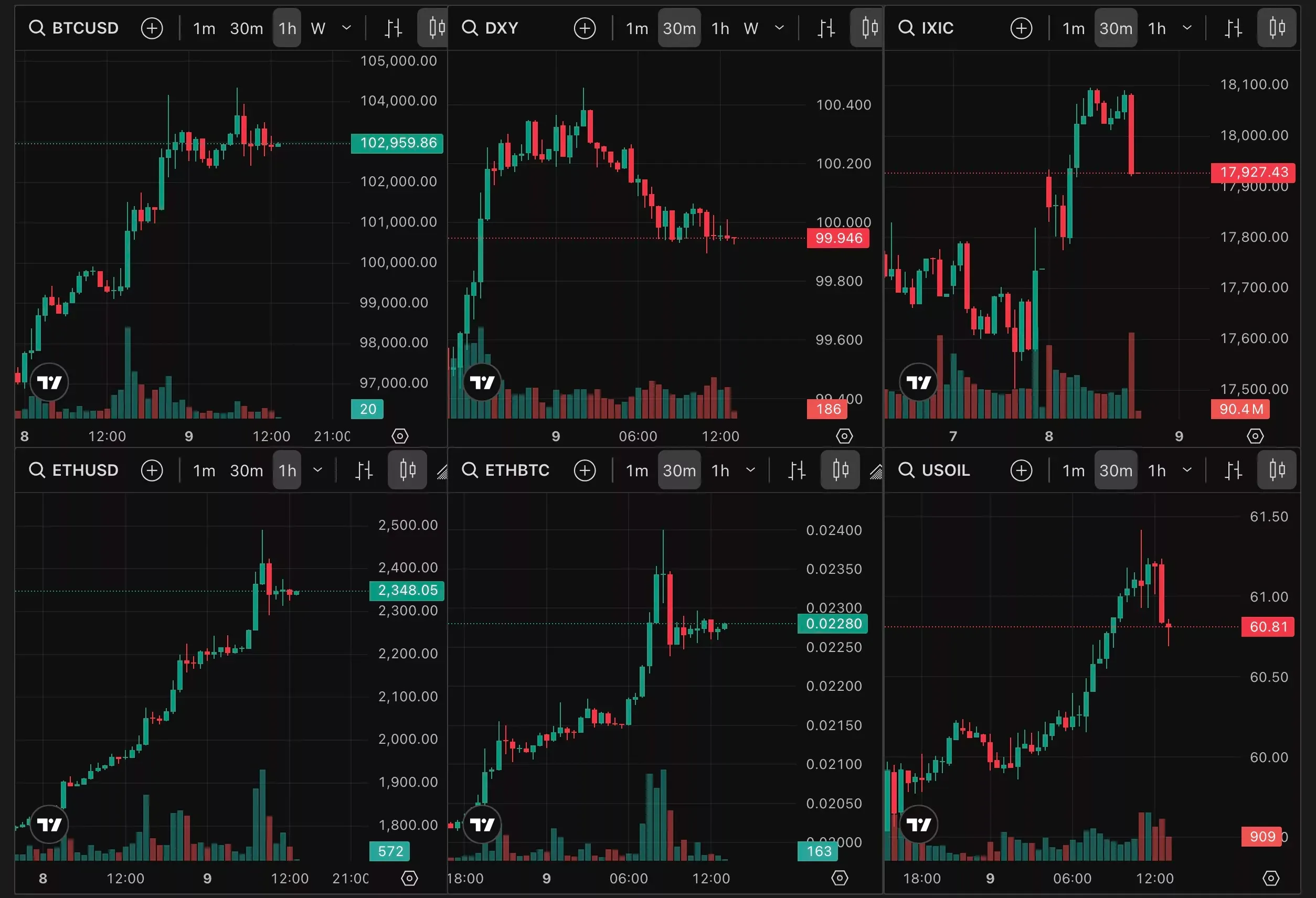1316x898 pixels.
Task: Switch ETHBTC chart to bar style
Action: click(797, 470)
